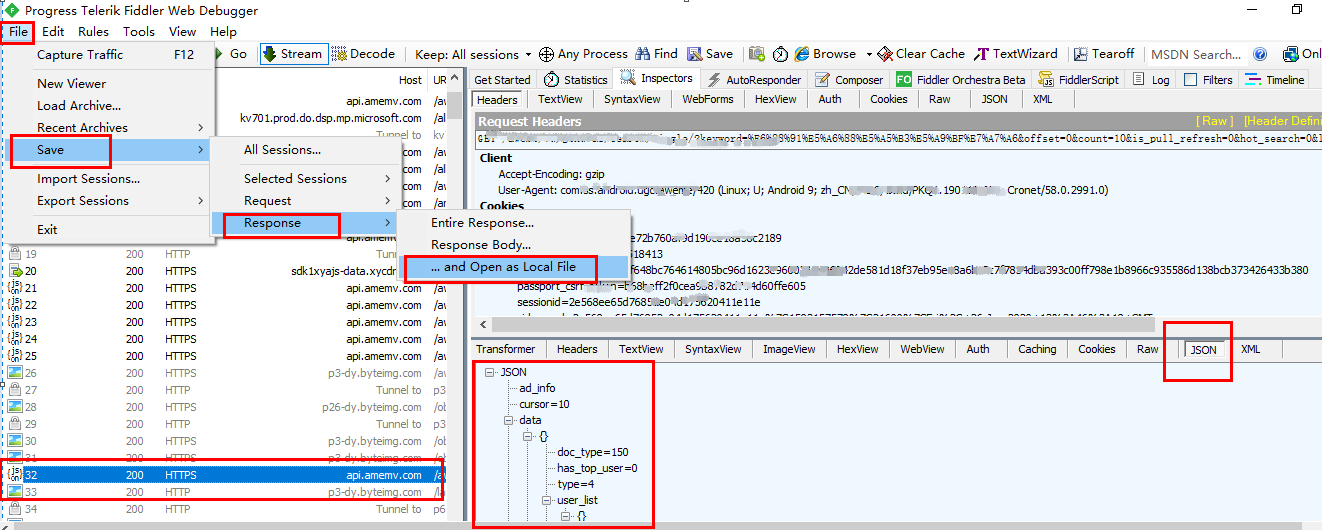
Task: Collapse the data tree node
Action: 508,420
